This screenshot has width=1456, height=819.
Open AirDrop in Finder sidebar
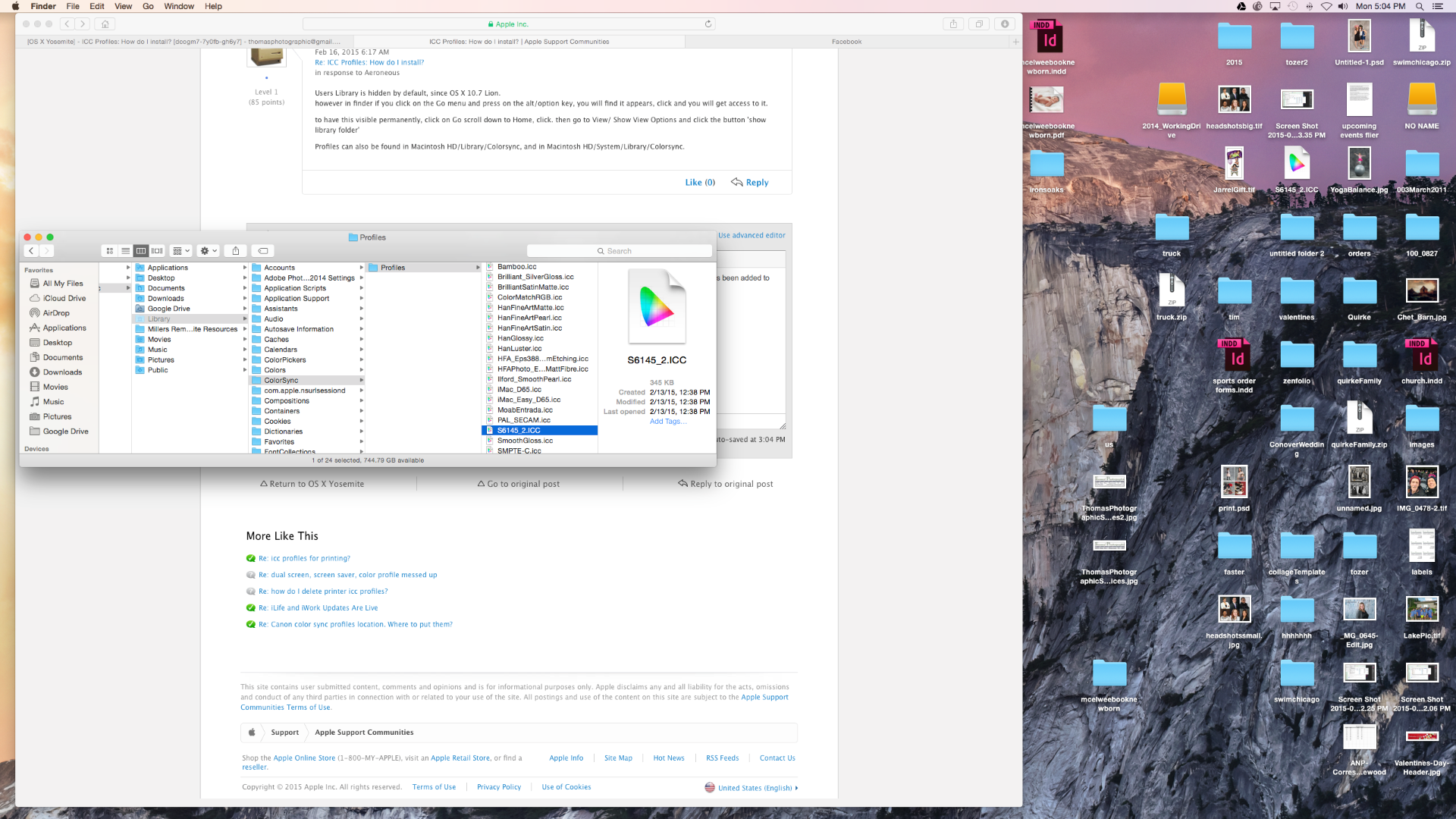coord(56,313)
